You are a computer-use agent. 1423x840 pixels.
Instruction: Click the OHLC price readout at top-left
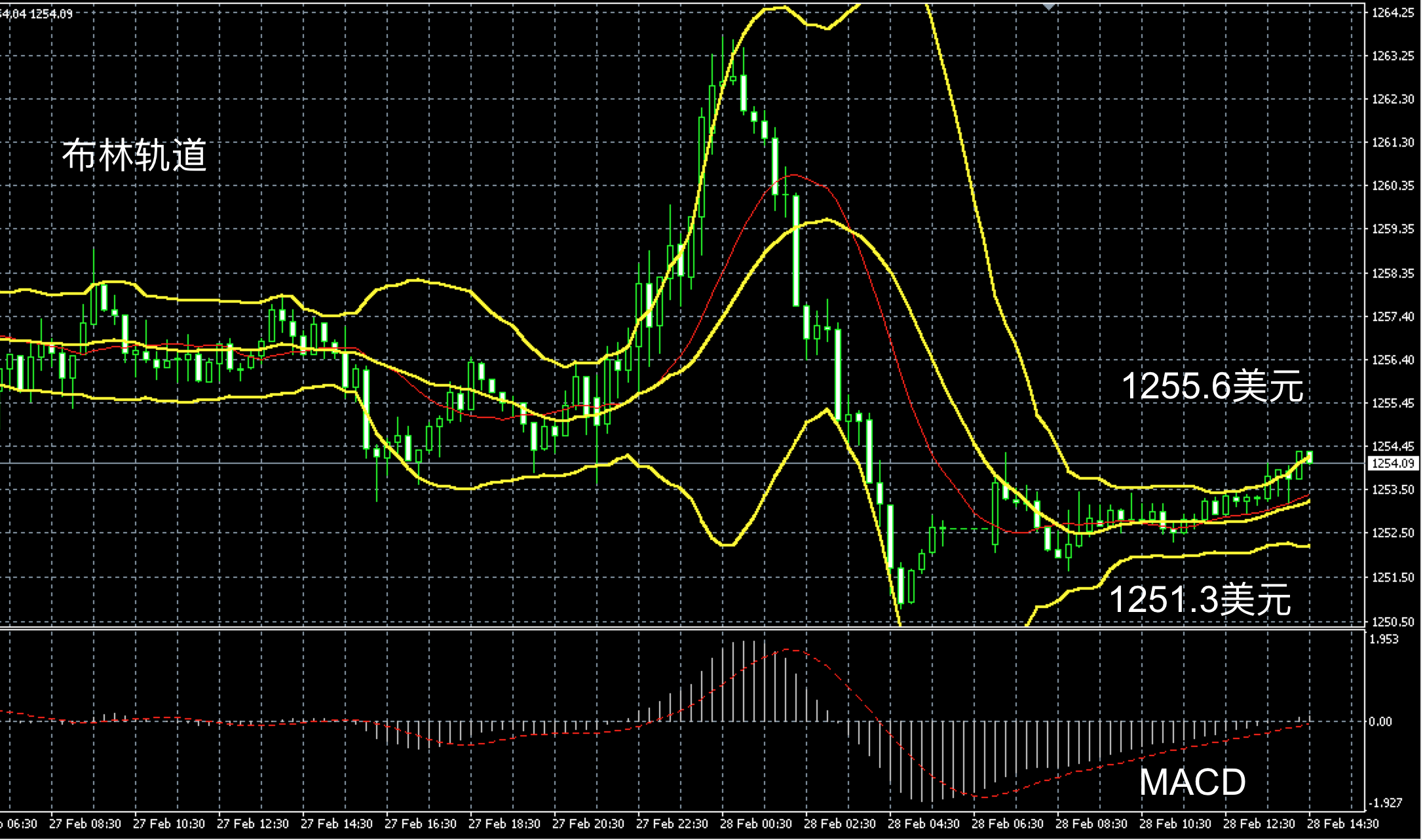coord(37,13)
